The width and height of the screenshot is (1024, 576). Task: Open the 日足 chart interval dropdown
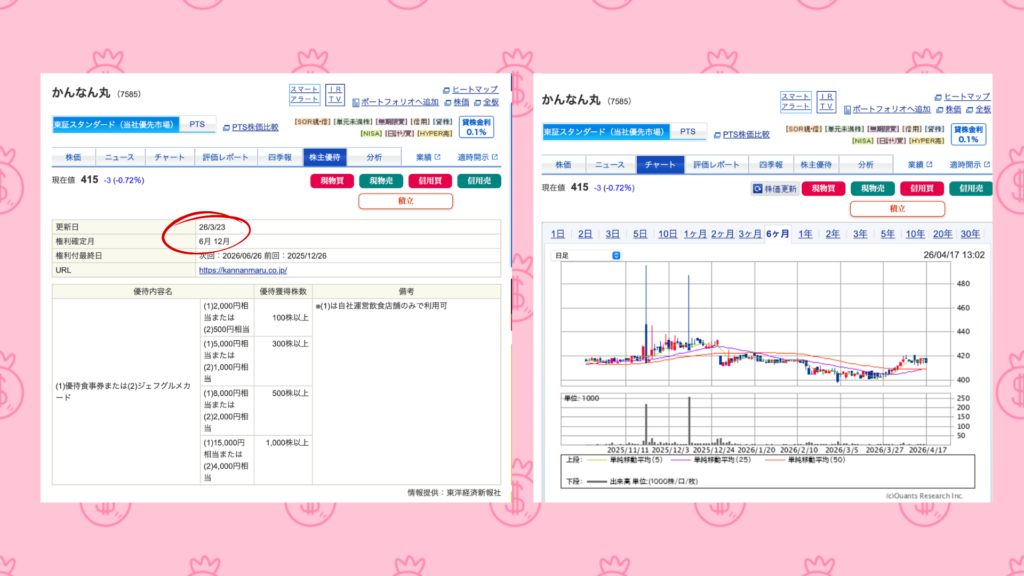pos(589,255)
